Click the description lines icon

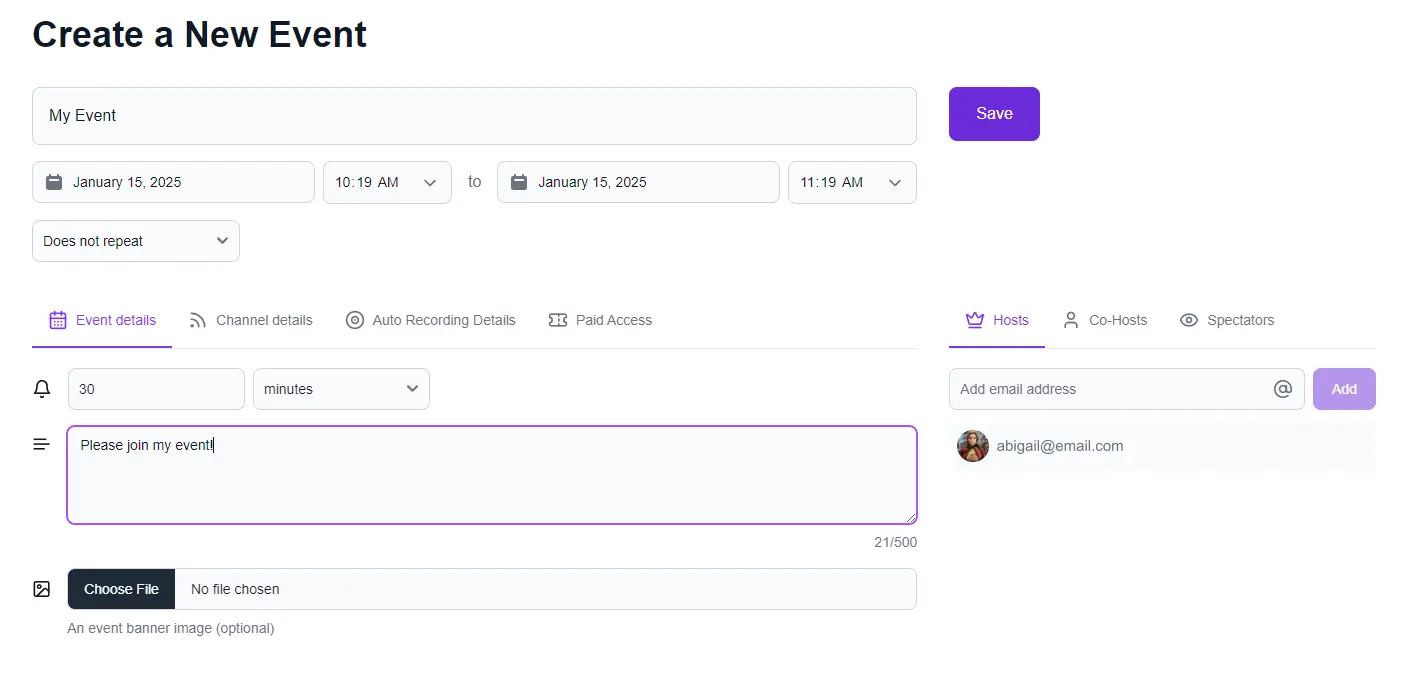tap(42, 444)
